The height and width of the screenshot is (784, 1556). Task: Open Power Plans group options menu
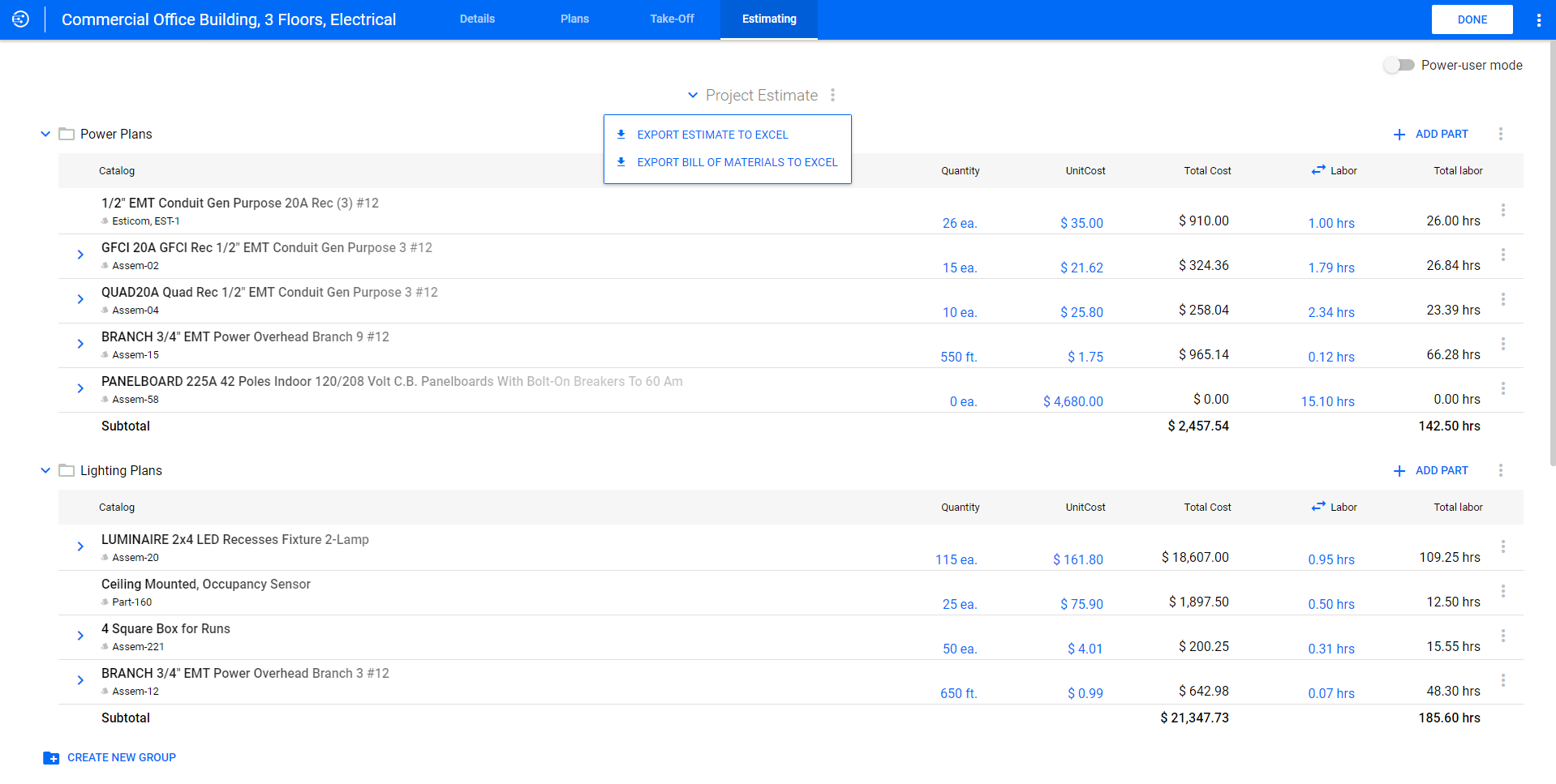[x=1501, y=134]
